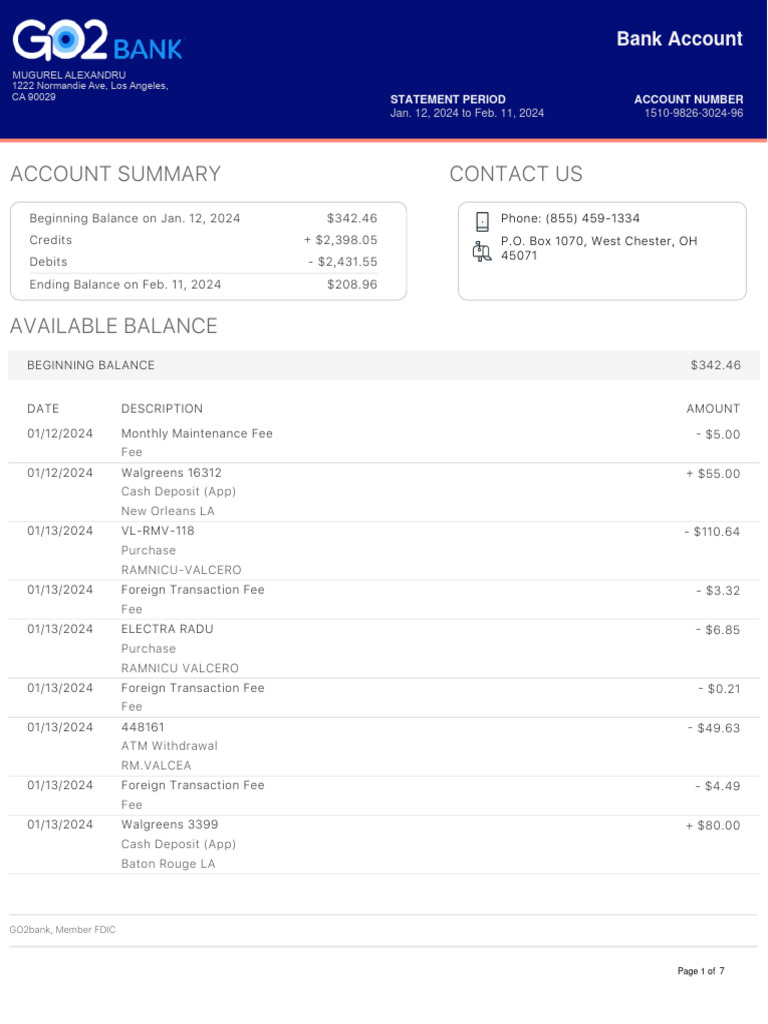
Task: Click the Walgreens 3399 deposit amount + $80.00
Action: [713, 825]
